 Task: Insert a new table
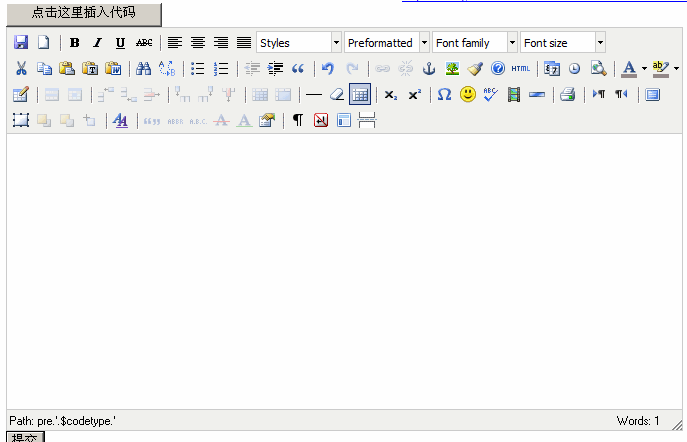[x=21, y=94]
